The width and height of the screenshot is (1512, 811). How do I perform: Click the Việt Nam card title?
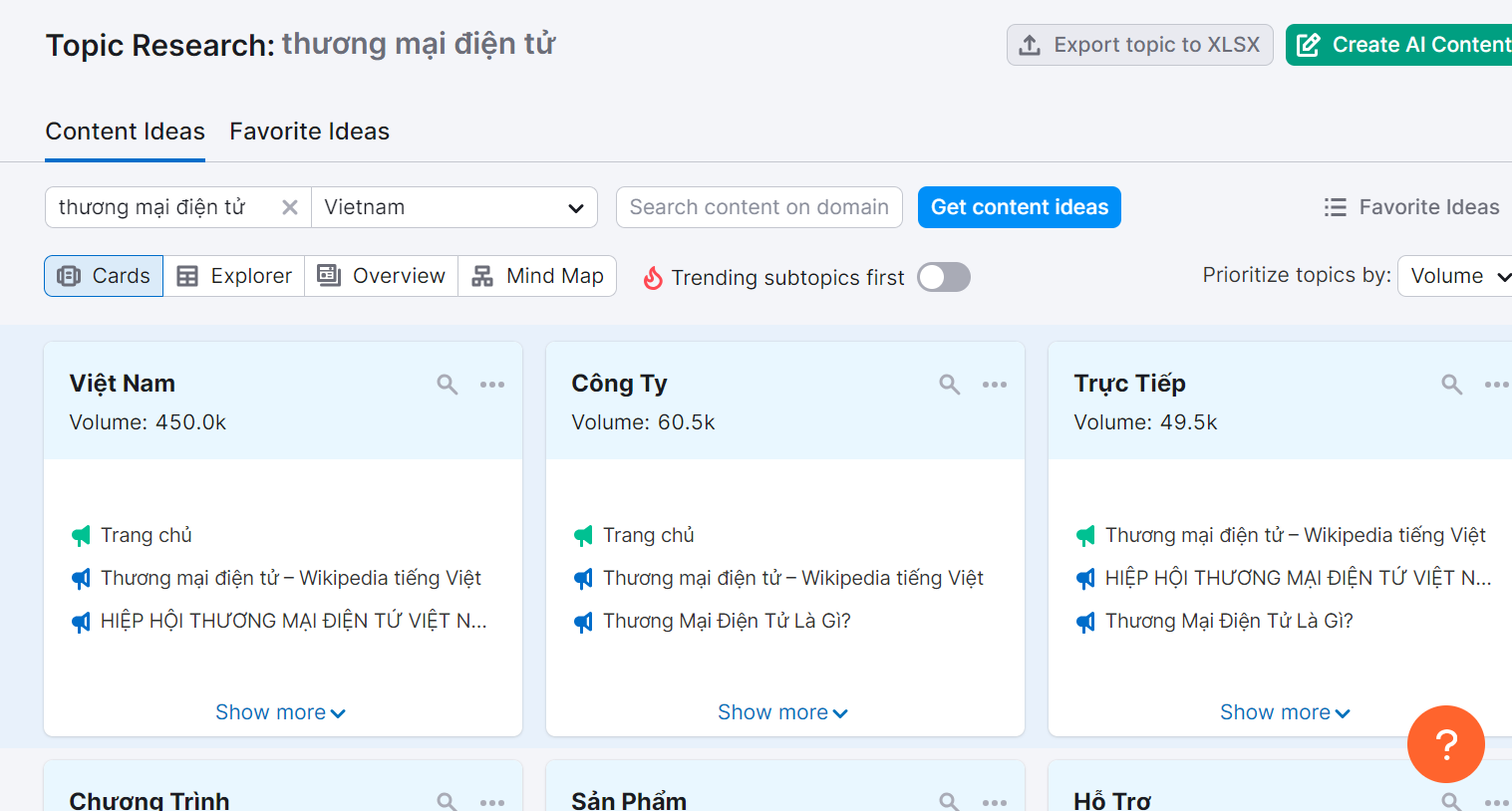[123, 384]
